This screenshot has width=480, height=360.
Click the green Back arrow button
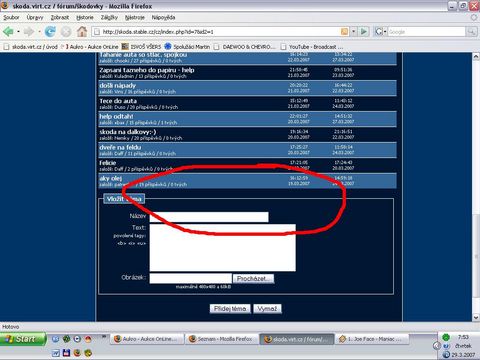8,32
